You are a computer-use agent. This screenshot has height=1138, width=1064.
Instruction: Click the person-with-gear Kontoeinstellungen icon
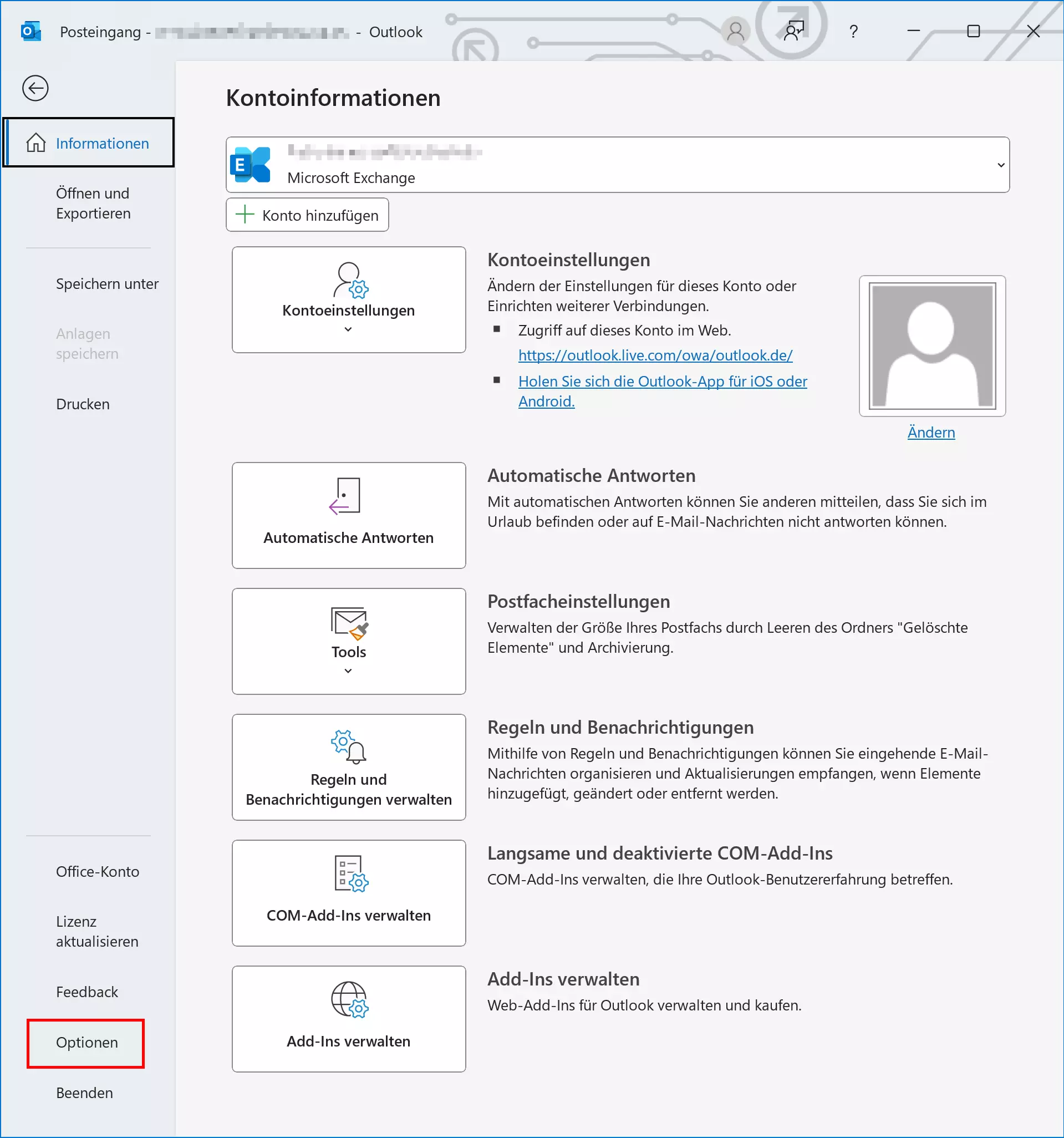350,280
